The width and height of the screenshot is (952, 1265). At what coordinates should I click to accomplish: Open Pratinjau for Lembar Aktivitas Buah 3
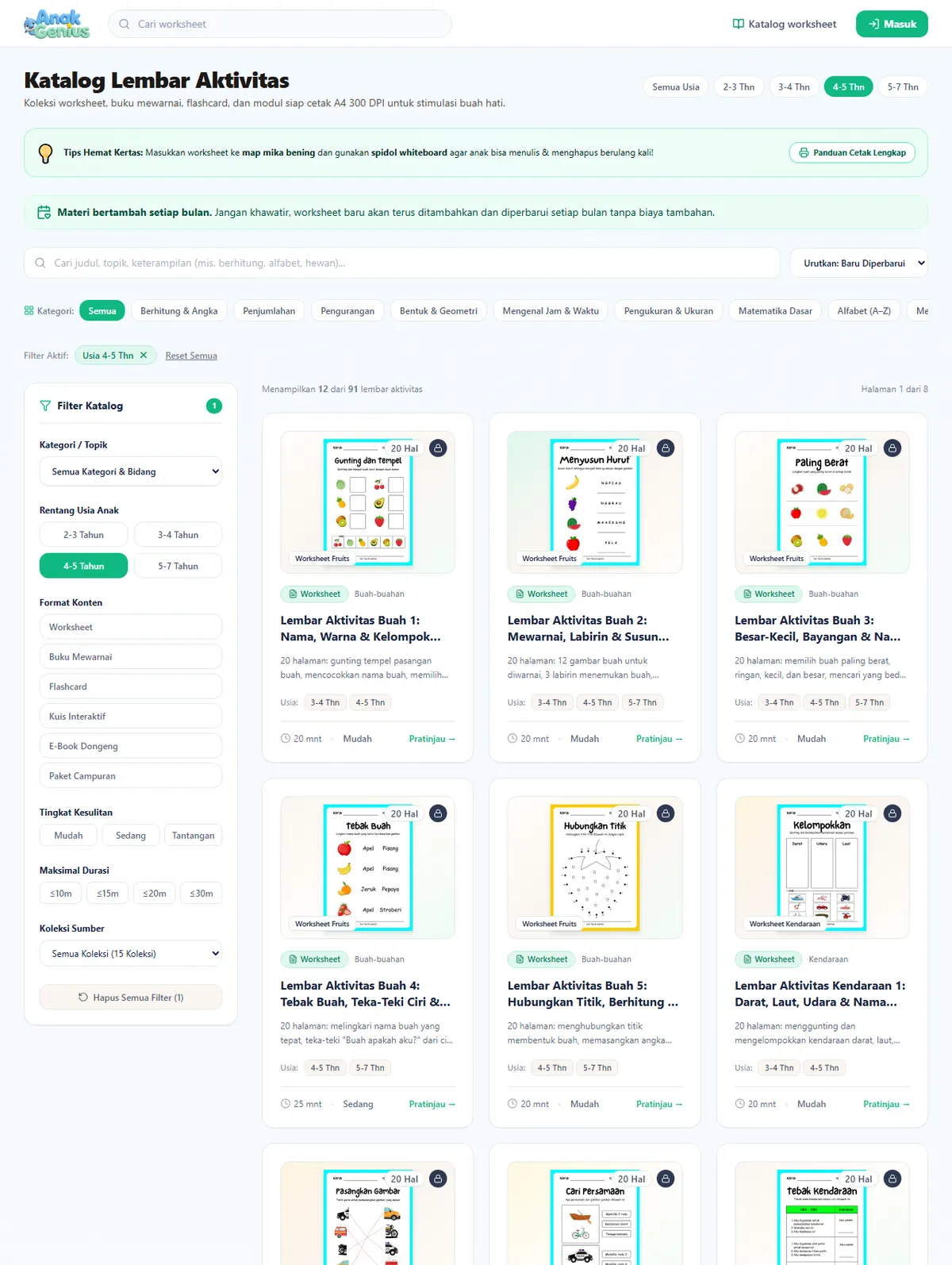[x=886, y=739]
